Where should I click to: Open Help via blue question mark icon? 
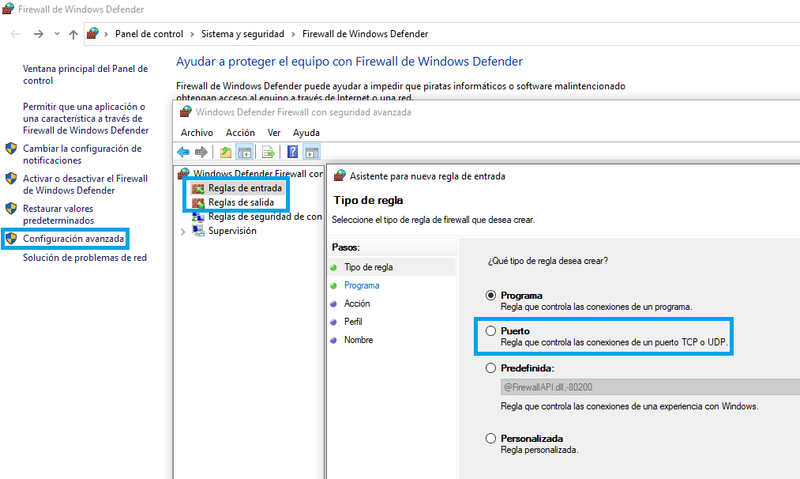tap(292, 152)
